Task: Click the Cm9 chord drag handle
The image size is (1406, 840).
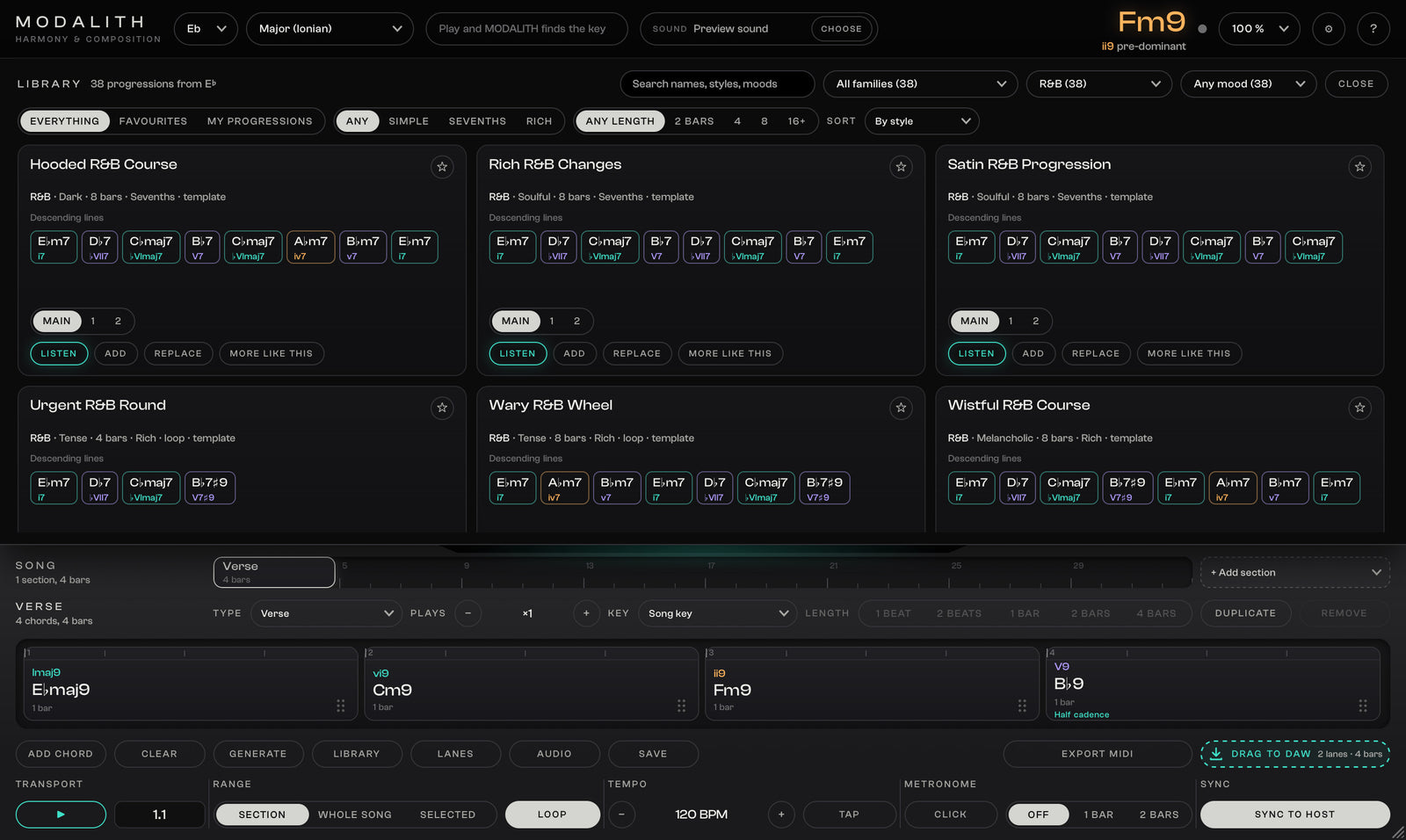Action: coord(681,706)
